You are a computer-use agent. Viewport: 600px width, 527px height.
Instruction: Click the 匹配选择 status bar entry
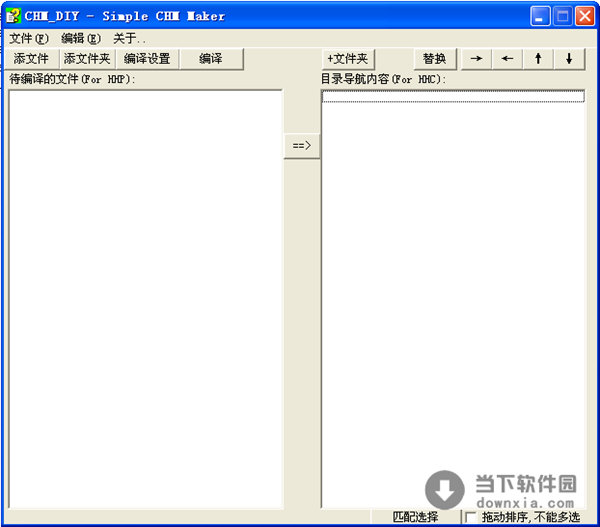click(x=415, y=517)
